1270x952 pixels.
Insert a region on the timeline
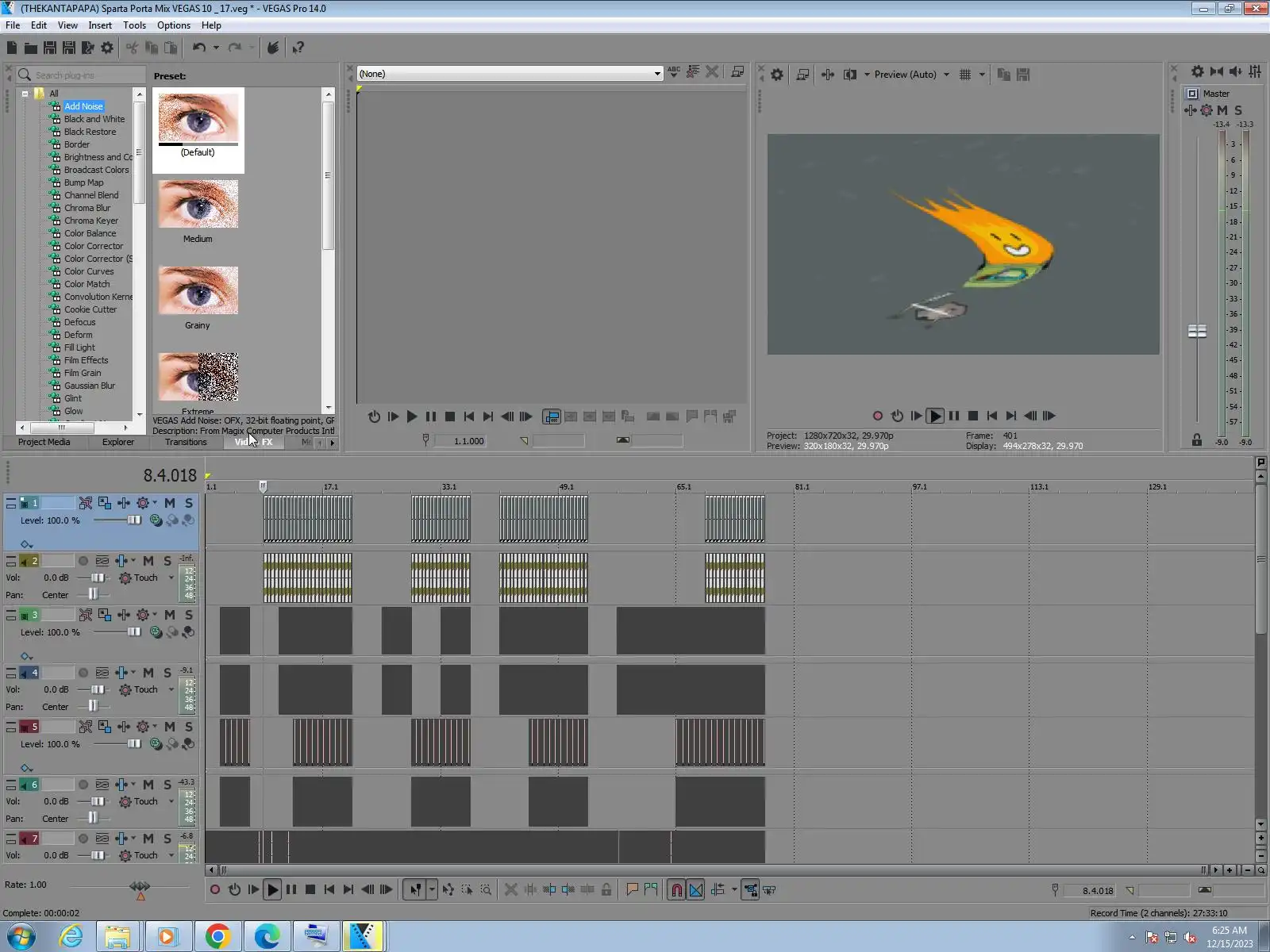(x=651, y=890)
